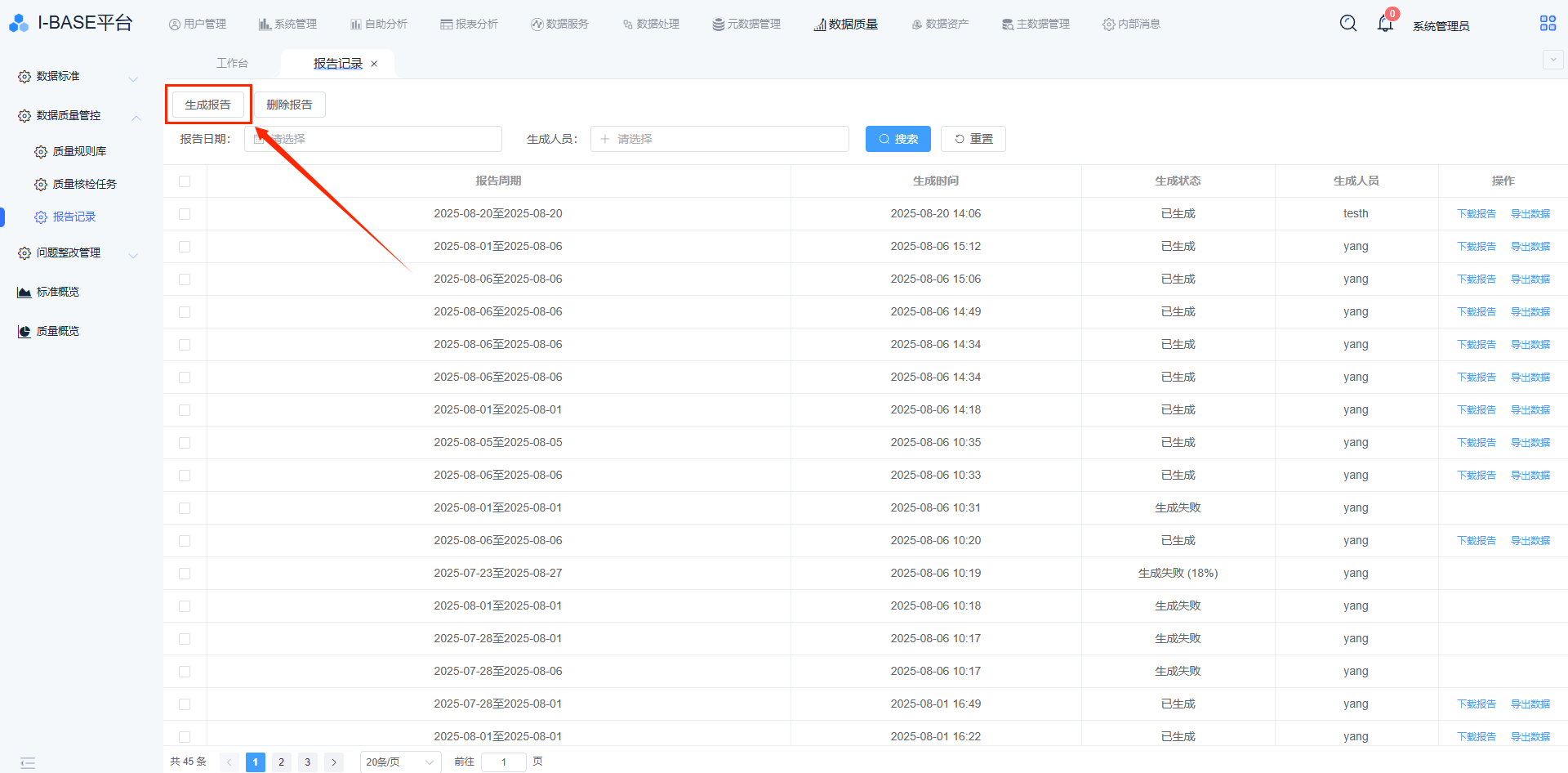Click the blue 搜索 button
The width and height of the screenshot is (1568, 773).
[x=898, y=139]
